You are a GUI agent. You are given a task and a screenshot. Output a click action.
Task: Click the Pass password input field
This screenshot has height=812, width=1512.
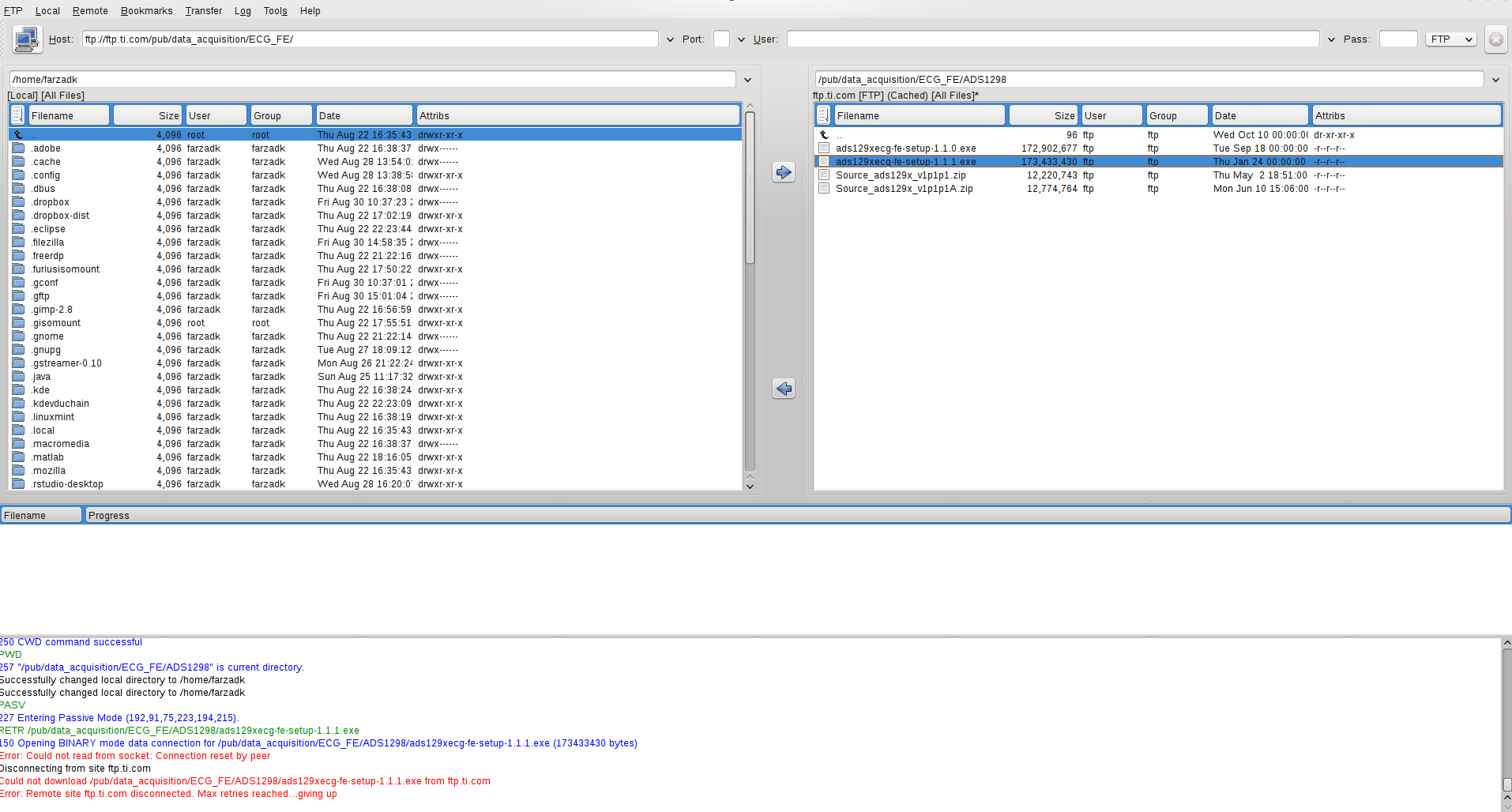click(1398, 39)
